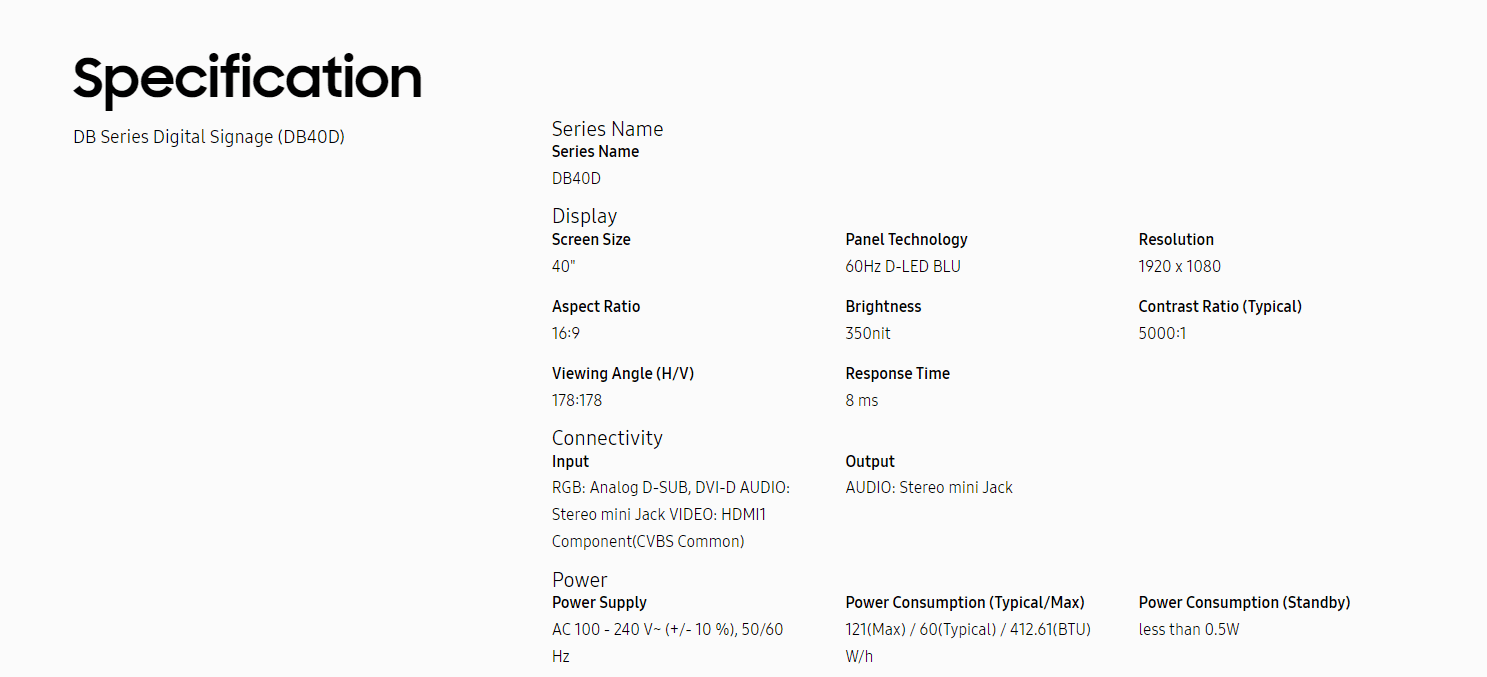Click the Connectivity section header
This screenshot has width=1487, height=677.
(x=607, y=438)
